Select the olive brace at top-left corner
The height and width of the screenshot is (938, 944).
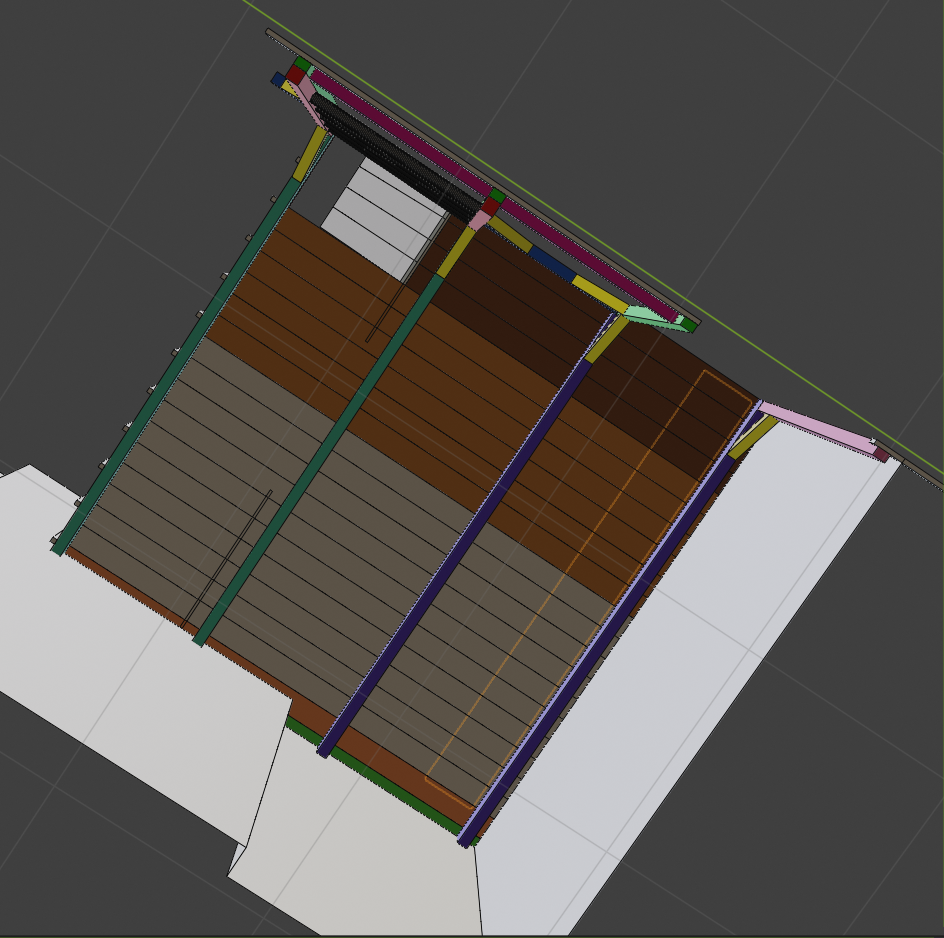pos(310,150)
